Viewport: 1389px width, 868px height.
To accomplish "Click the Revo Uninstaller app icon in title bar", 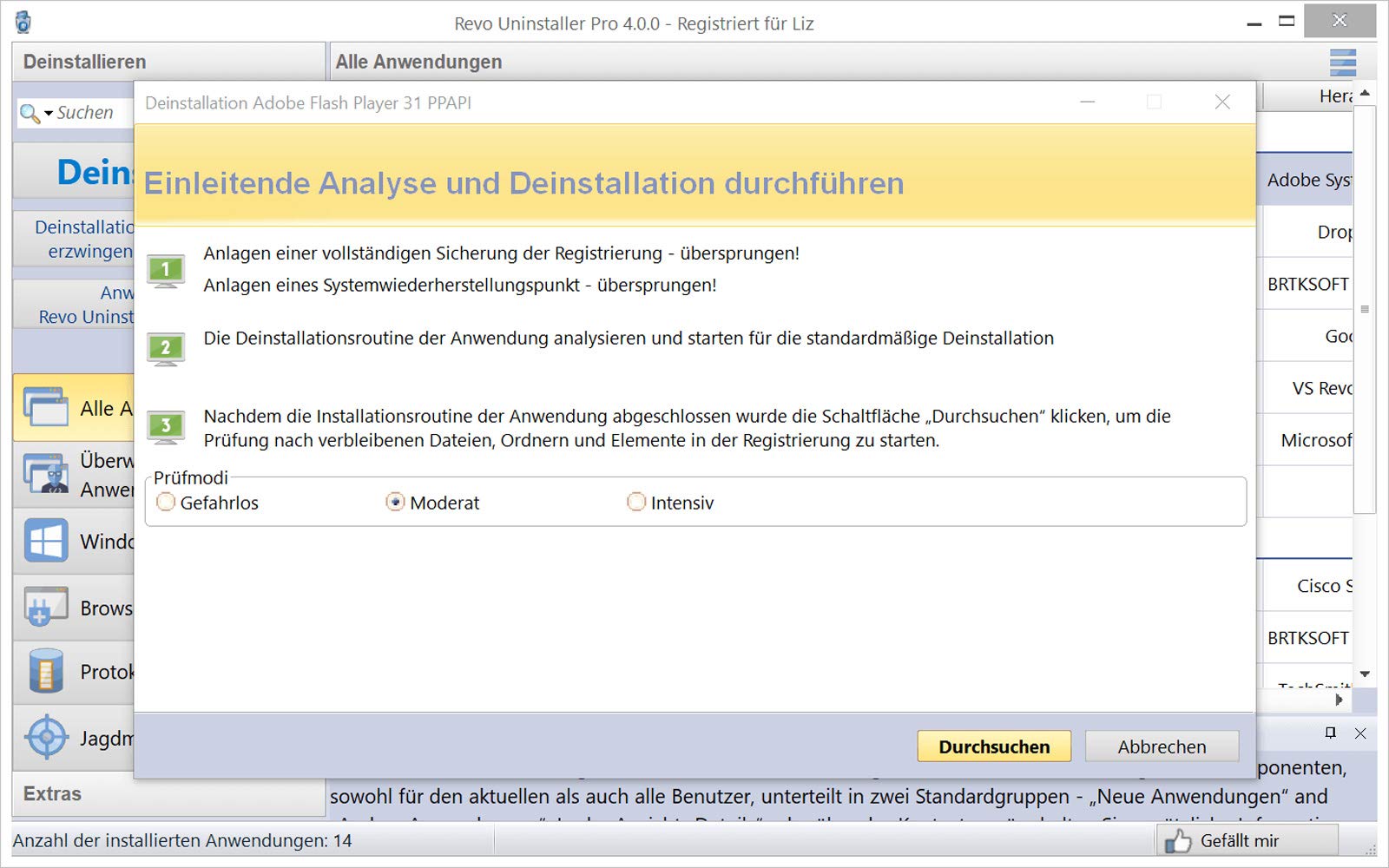I will (23, 22).
